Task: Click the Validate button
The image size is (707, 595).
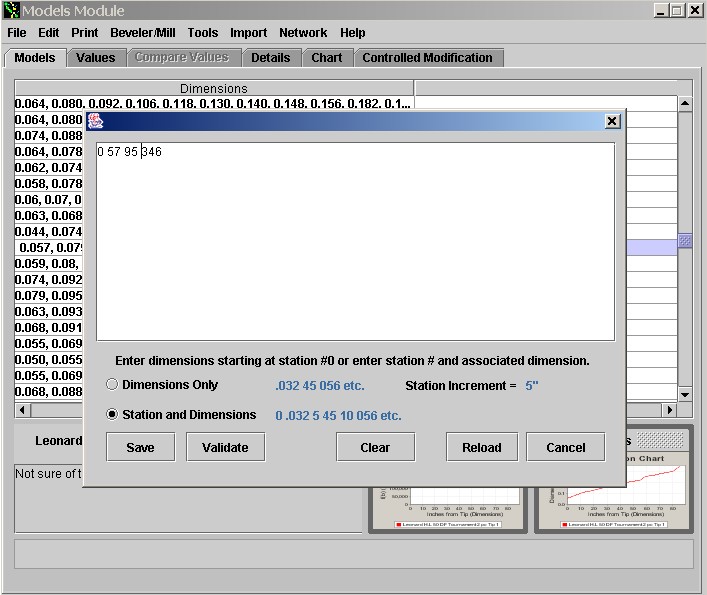Action: click(x=225, y=447)
